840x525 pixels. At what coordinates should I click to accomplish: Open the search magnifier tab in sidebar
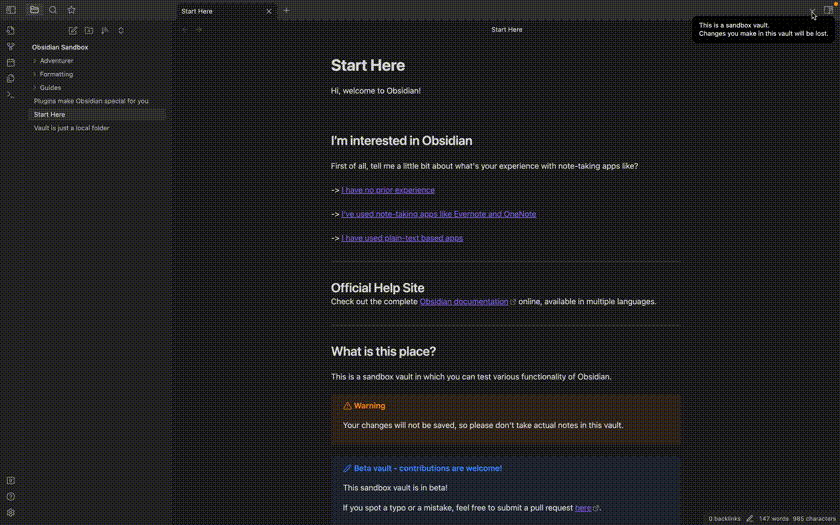[53, 10]
